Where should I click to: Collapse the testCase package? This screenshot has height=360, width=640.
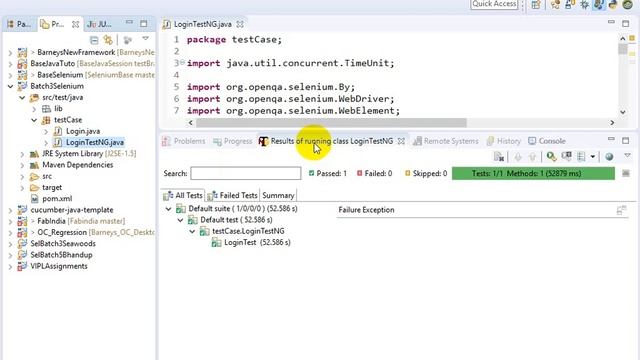click(x=34, y=120)
